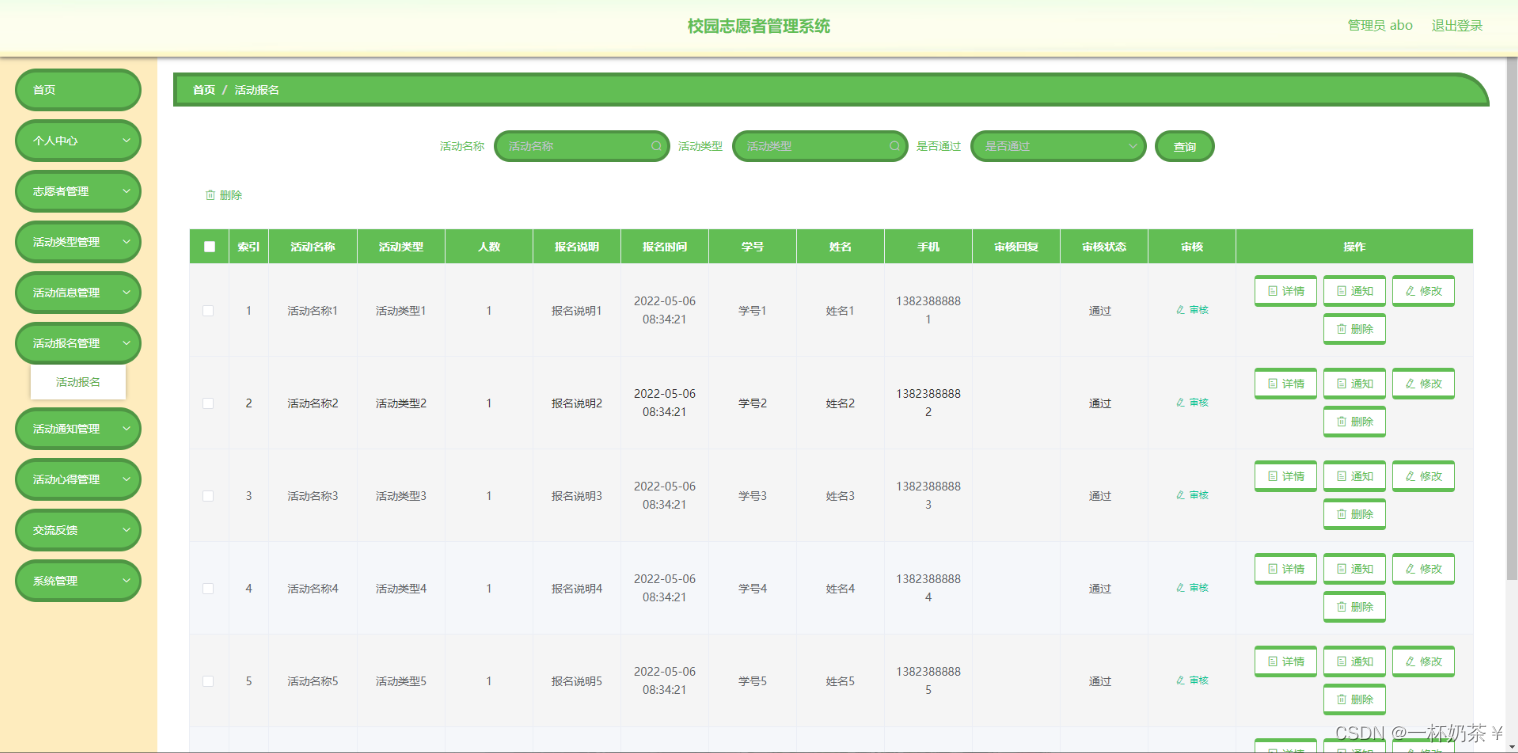Click 修改 for 活动名称2 row
Screen dimensions: 1518x753
(x=1424, y=384)
